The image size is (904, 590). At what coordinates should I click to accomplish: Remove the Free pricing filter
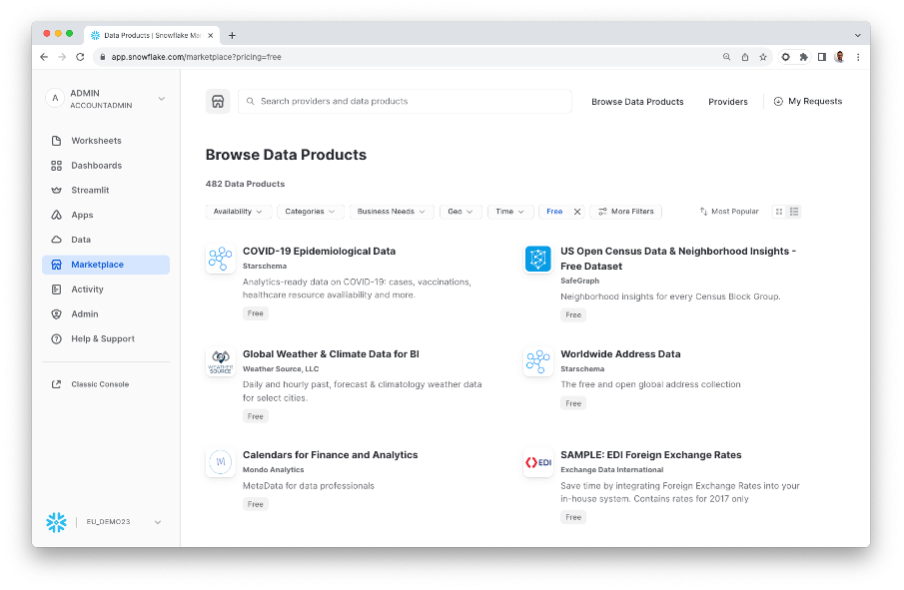pos(576,211)
